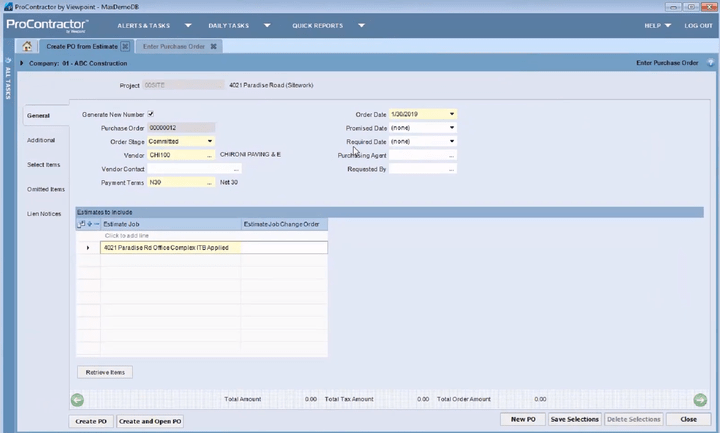Expand the Company 01 - ABC Construction bar

coord(21,63)
